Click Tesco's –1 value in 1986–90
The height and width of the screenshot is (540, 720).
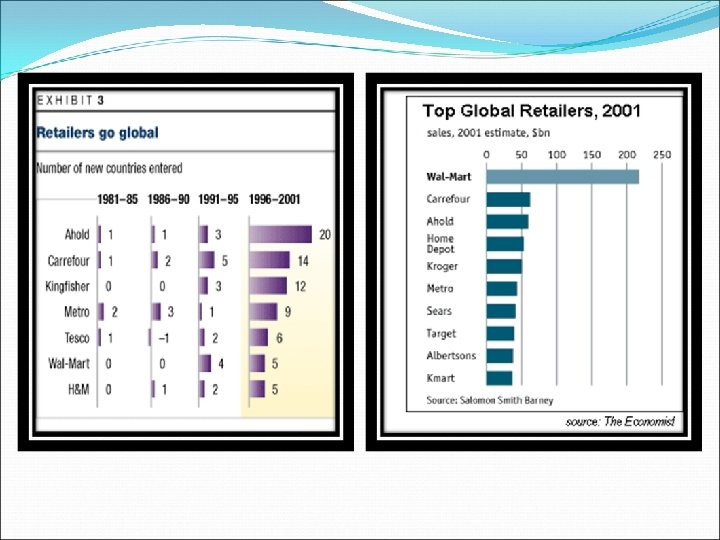coord(163,338)
